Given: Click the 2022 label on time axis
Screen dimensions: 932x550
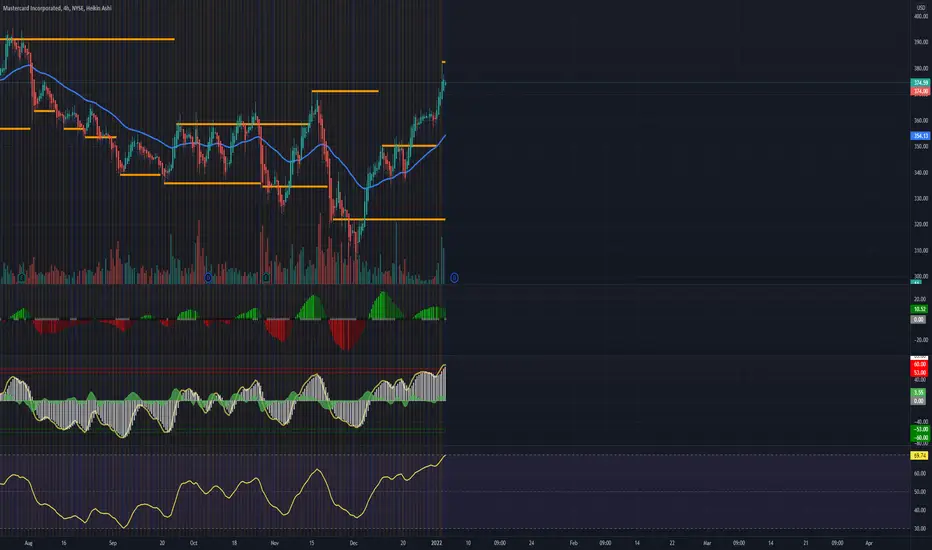Looking at the screenshot, I should [x=436, y=543].
